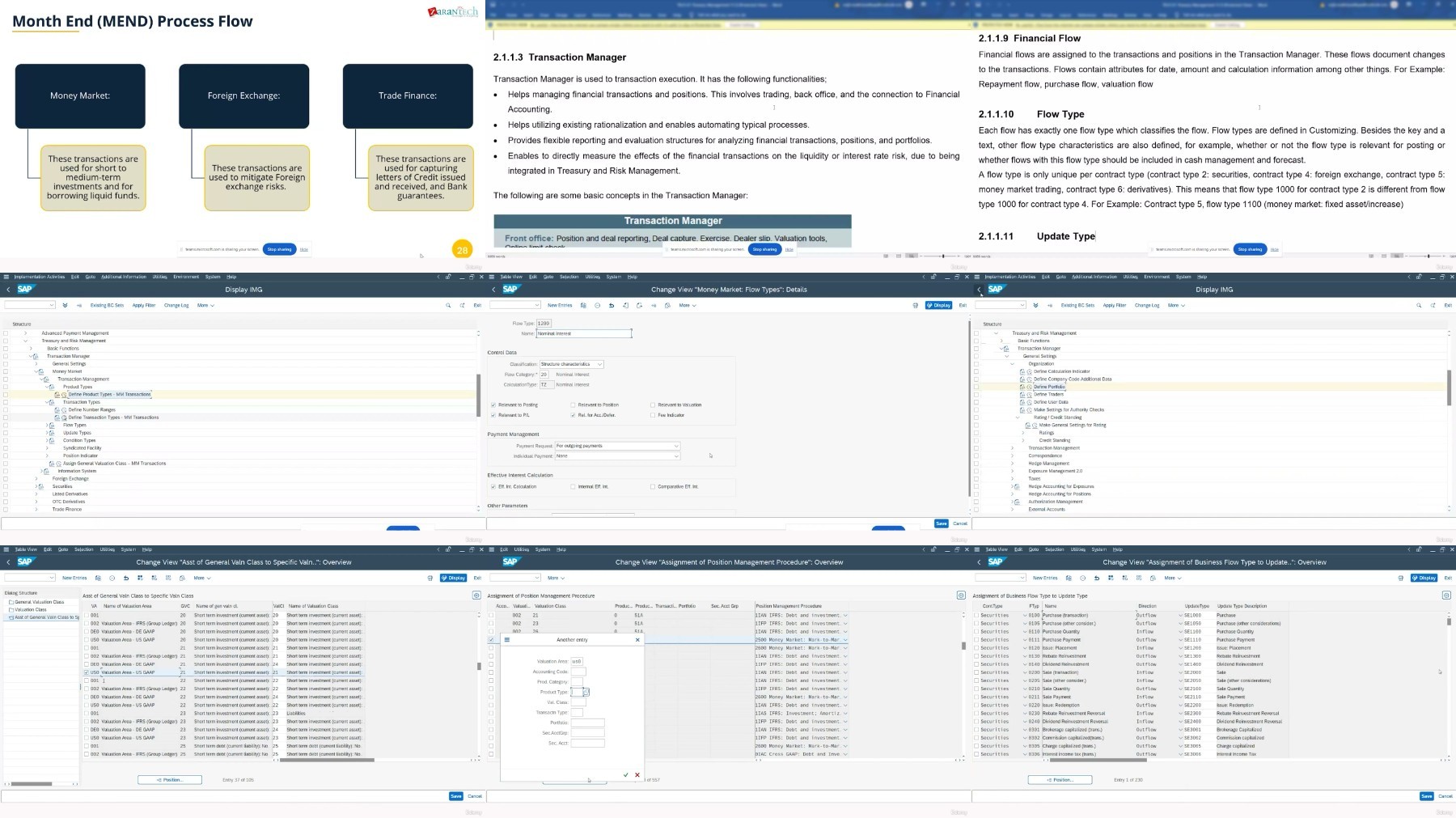Toggle the Relevant to Posting checkbox
This screenshot has width=1456, height=818.
click(x=493, y=405)
